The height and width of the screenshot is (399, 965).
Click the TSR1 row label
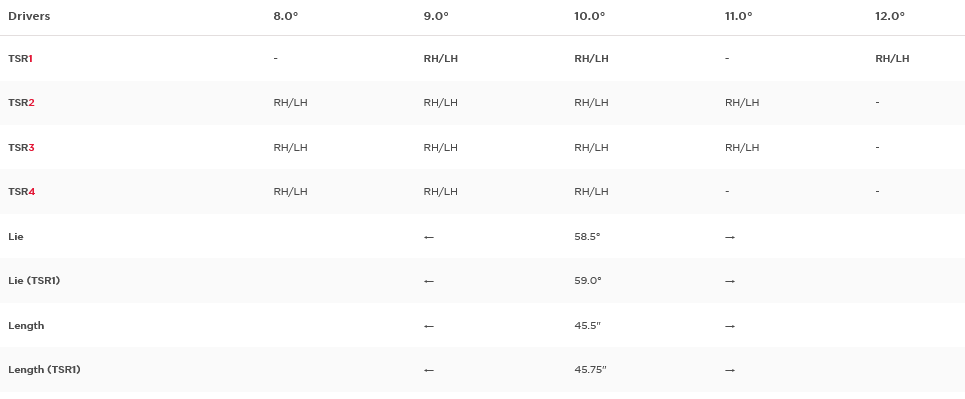click(x=20, y=58)
